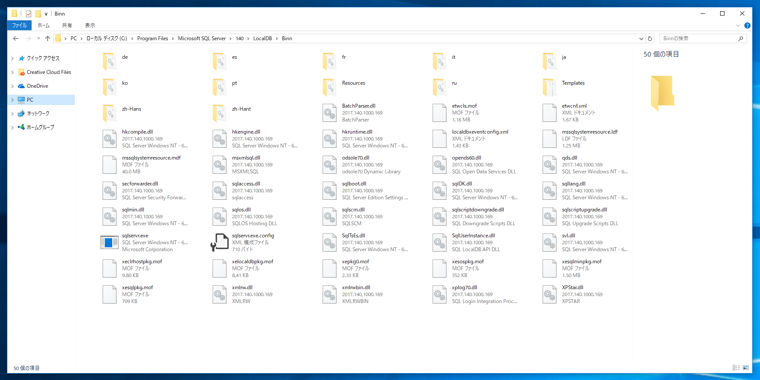Click the odsole70.dll file name
The height and width of the screenshot is (380, 760).
pos(356,158)
